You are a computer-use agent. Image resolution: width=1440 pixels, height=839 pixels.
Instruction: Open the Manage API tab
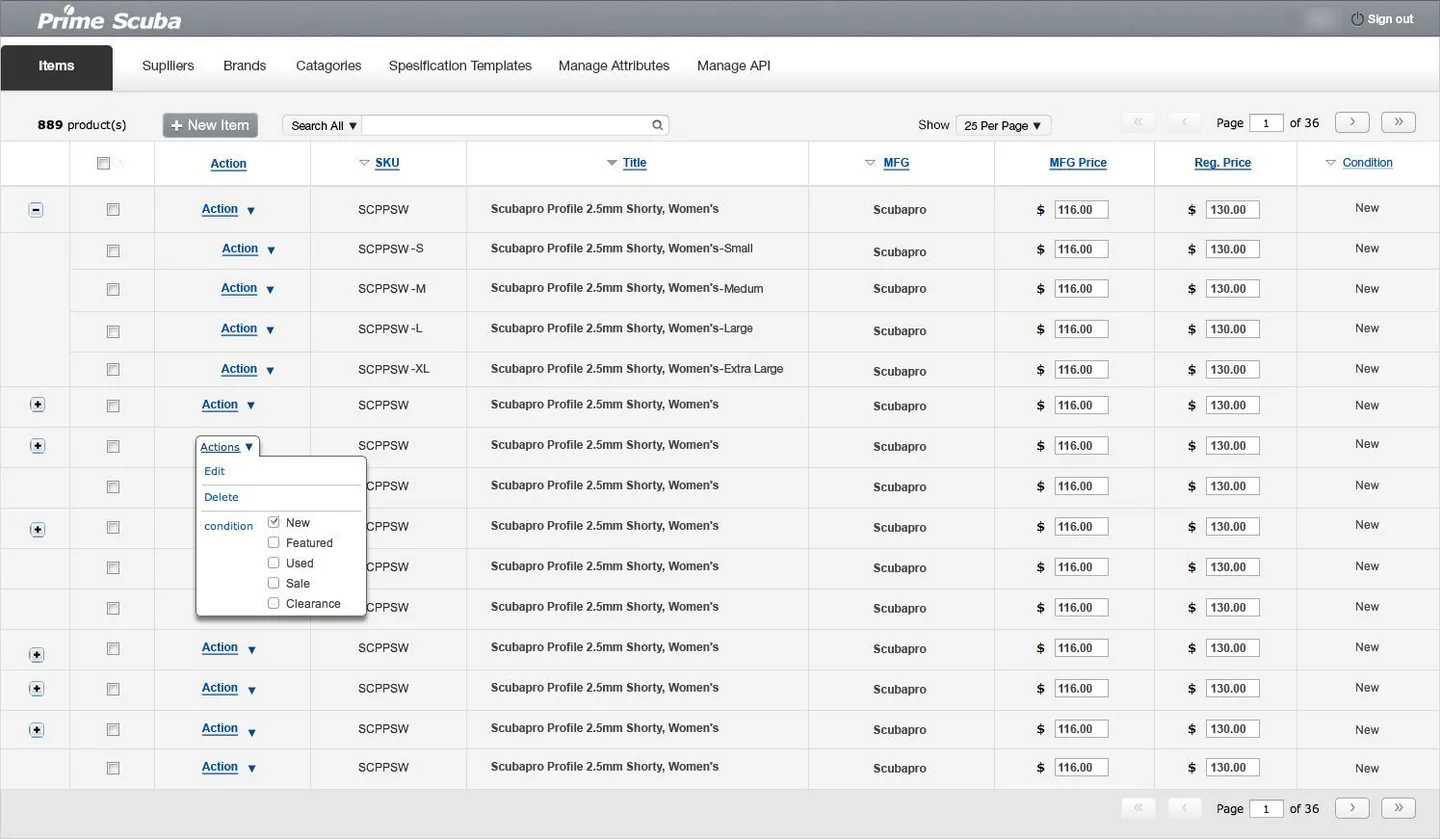(x=734, y=66)
